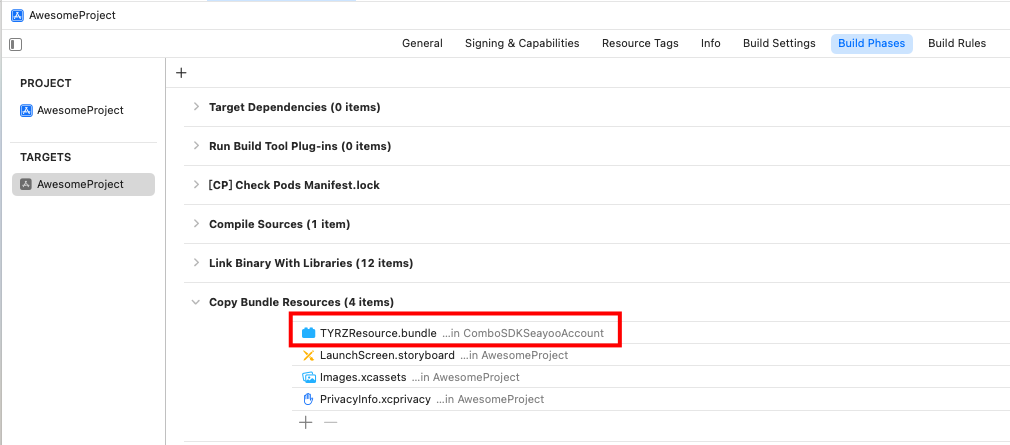Click the AwesomeProject project icon under PROJECT
Image resolution: width=1010 pixels, height=445 pixels.
(26, 110)
